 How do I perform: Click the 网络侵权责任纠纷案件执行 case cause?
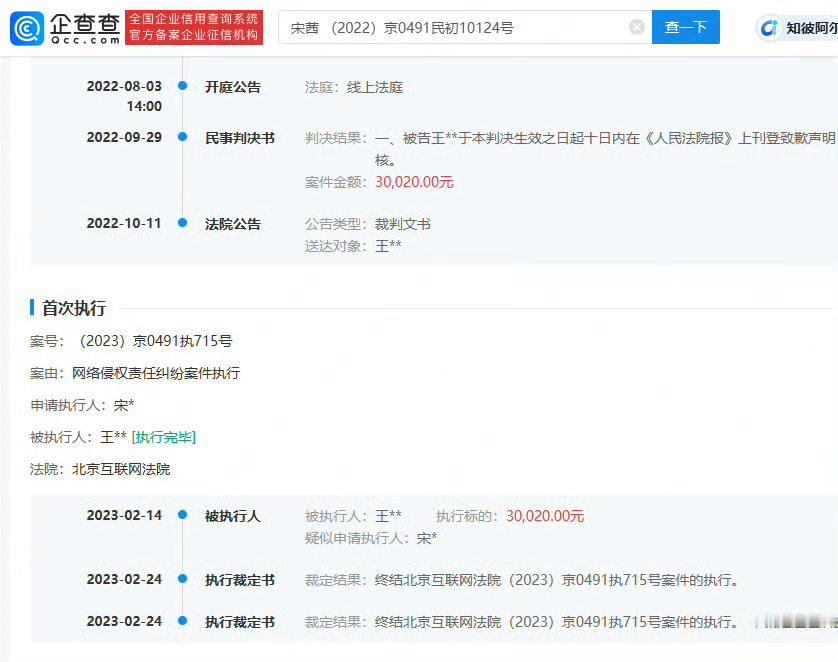tap(156, 373)
